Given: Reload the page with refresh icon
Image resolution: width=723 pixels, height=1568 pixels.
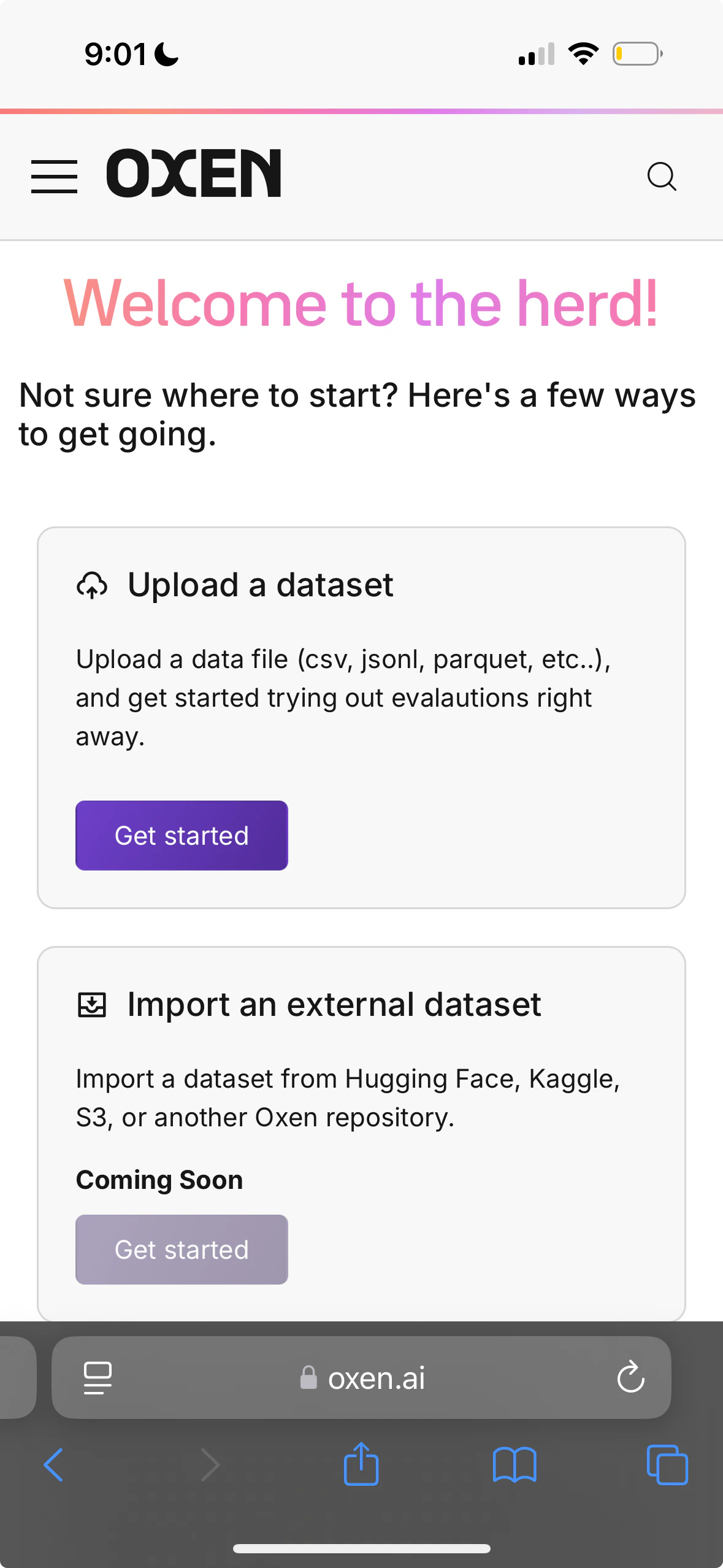Looking at the screenshot, I should 630,1378.
